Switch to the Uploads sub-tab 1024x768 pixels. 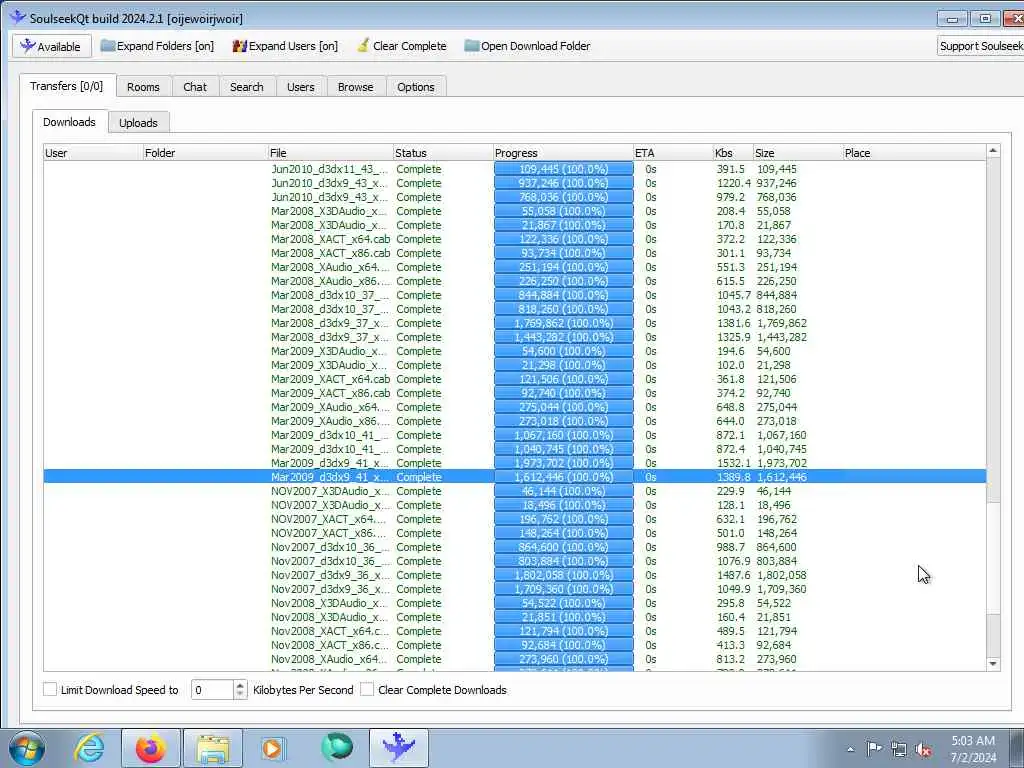pos(138,123)
